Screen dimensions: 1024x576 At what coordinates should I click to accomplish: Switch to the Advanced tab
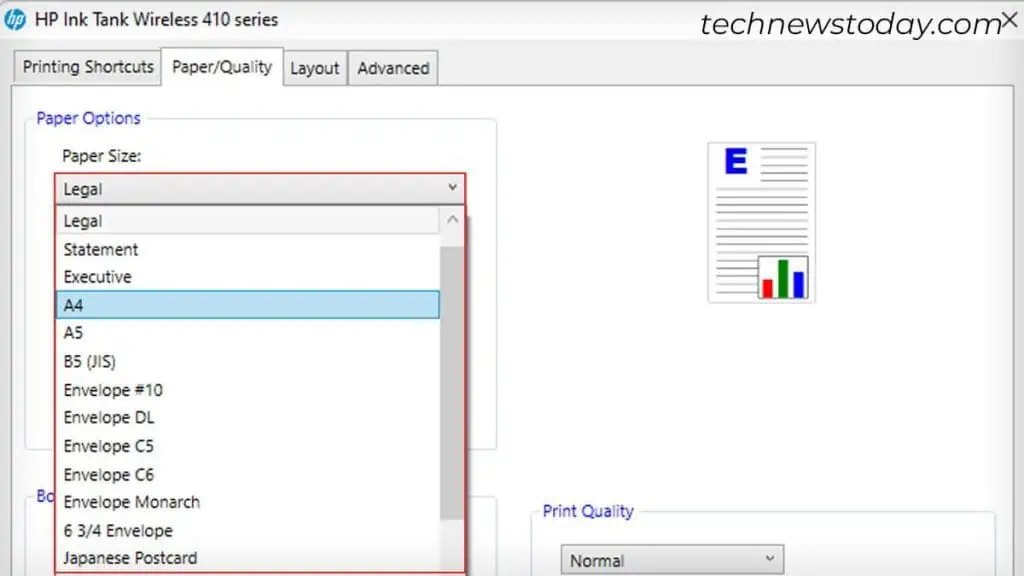(392, 67)
